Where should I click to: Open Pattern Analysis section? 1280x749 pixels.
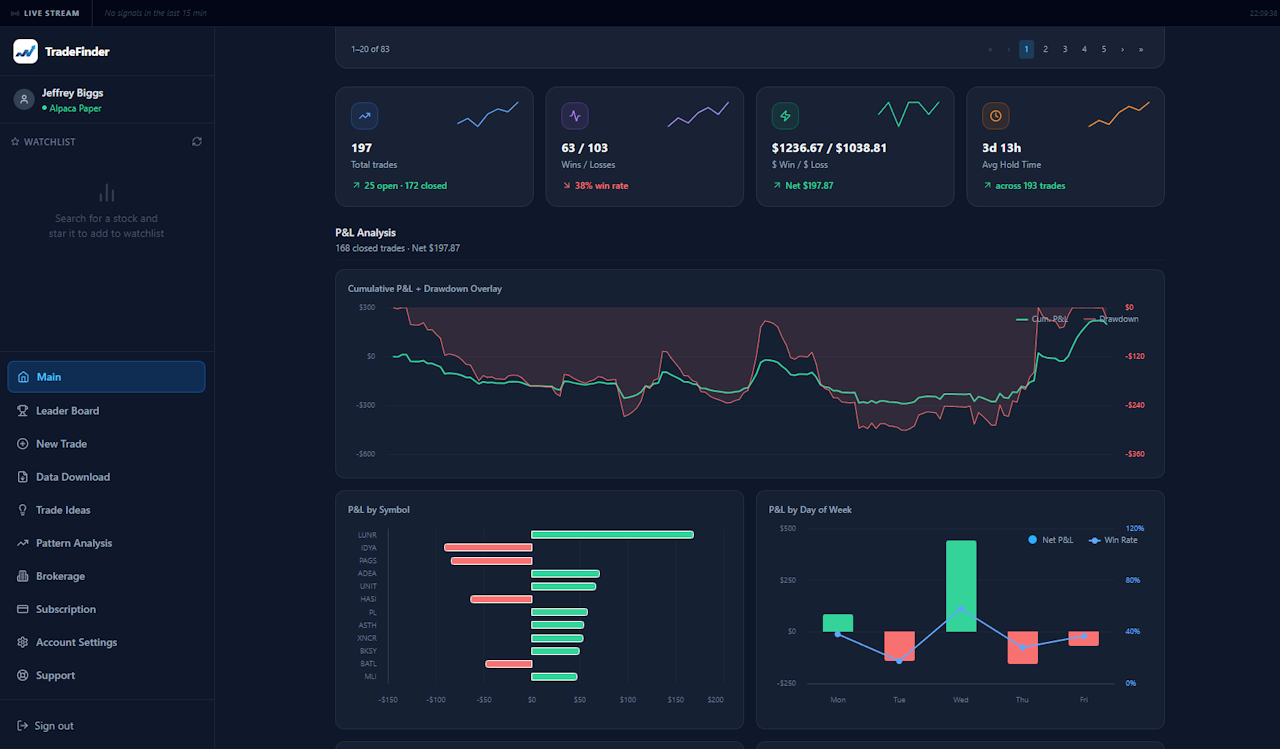point(107,543)
